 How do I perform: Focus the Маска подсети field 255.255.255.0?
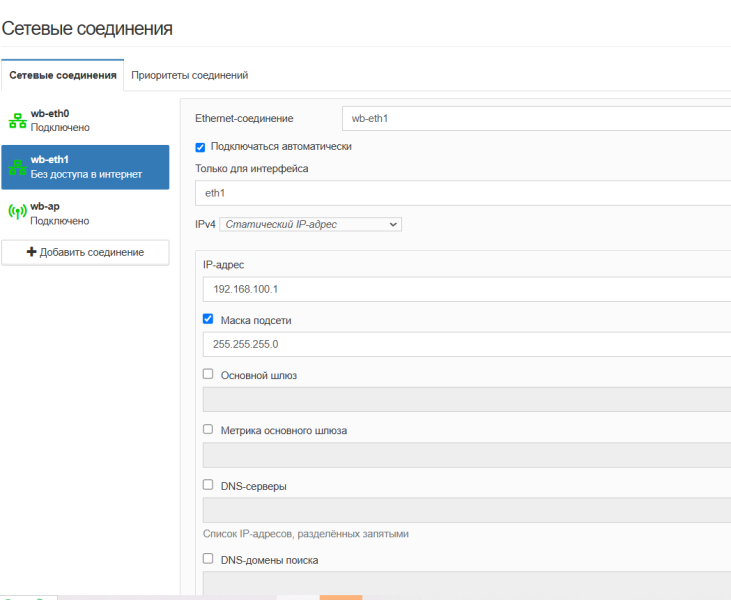point(467,344)
